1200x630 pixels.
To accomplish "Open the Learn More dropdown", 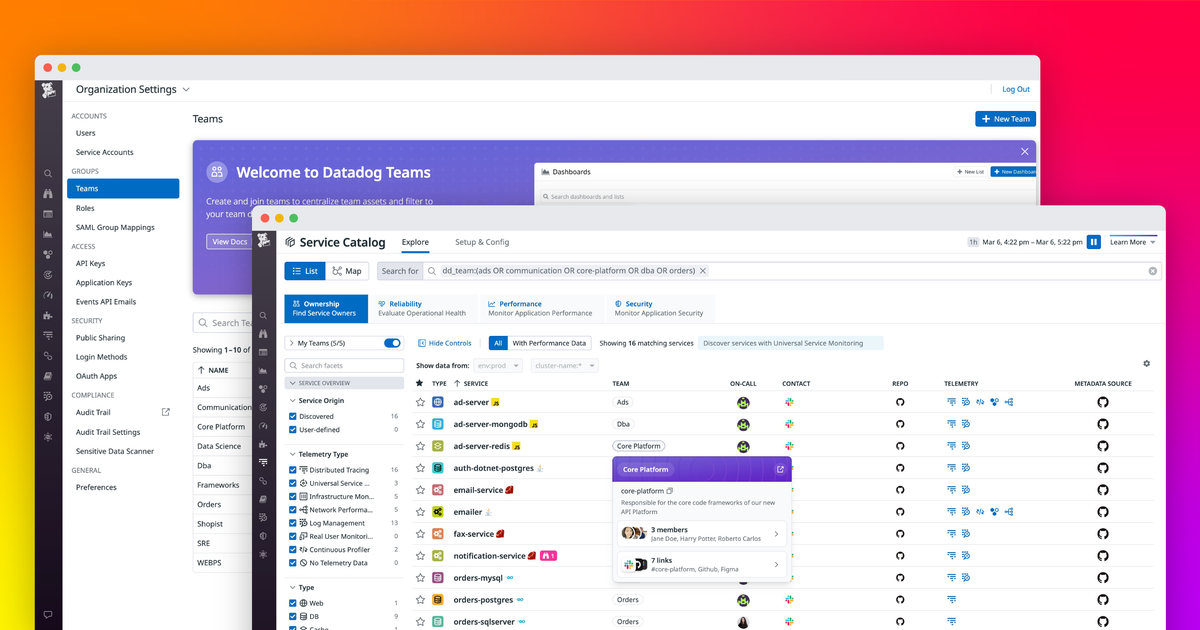I will tap(1132, 242).
